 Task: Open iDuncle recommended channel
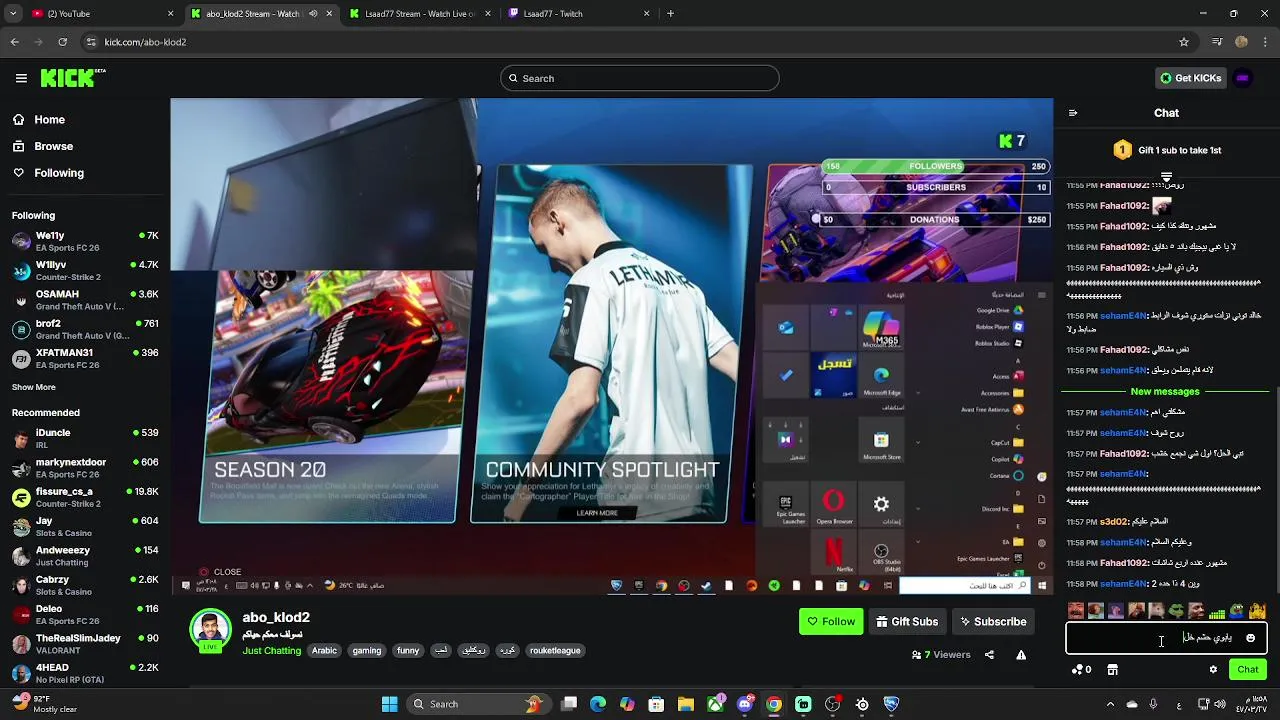[x=85, y=438]
